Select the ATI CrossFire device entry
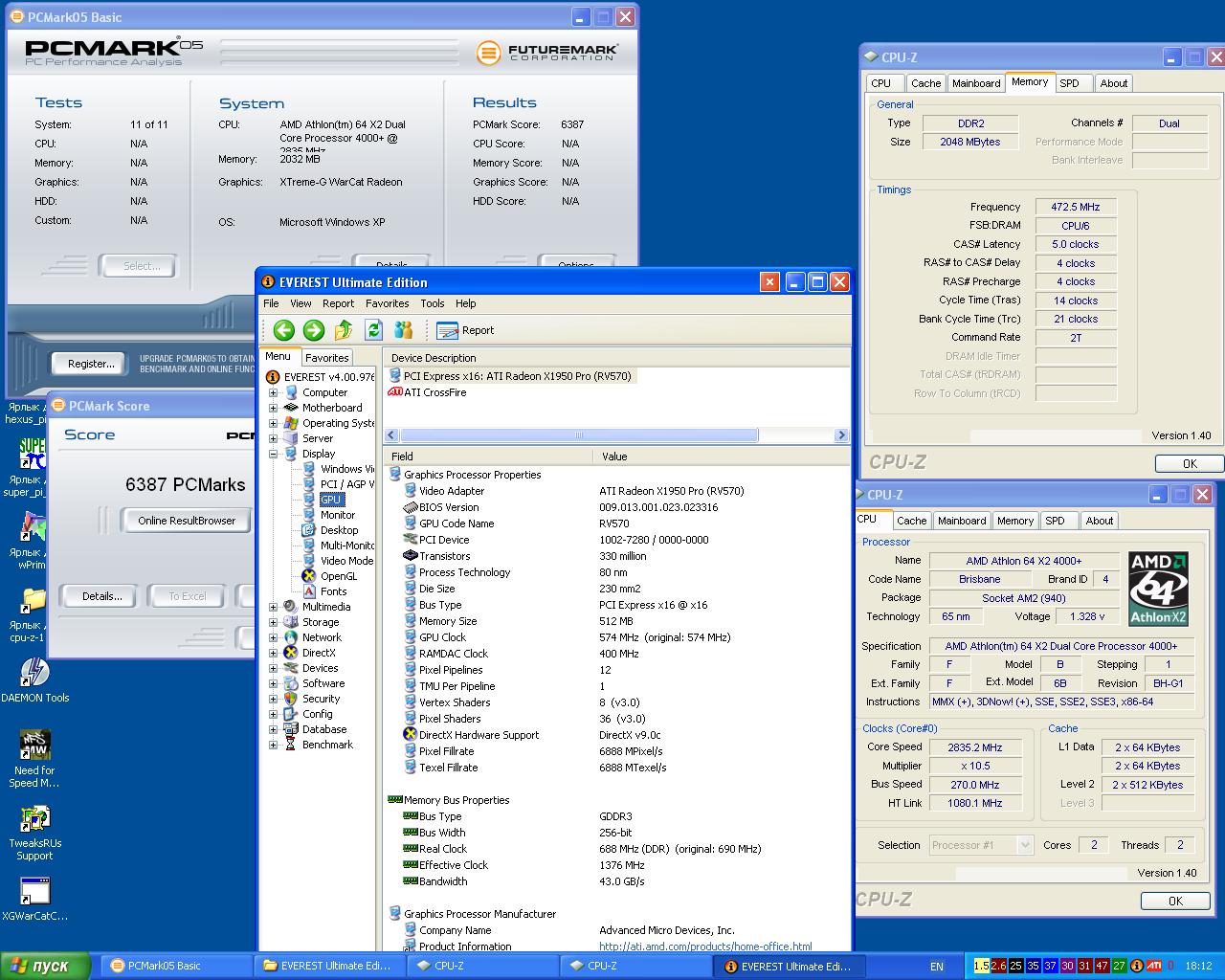 point(427,392)
